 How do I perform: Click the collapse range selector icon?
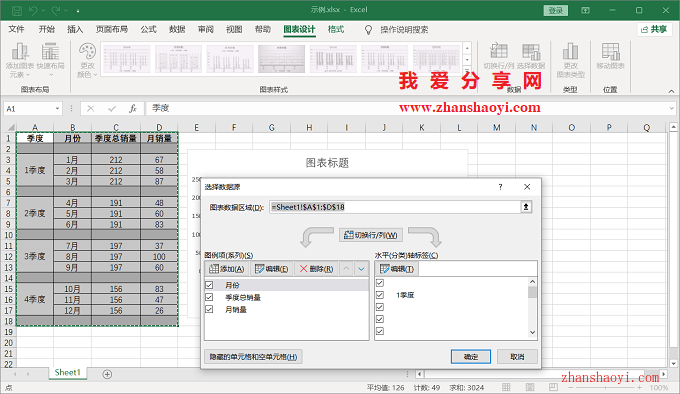[526, 207]
